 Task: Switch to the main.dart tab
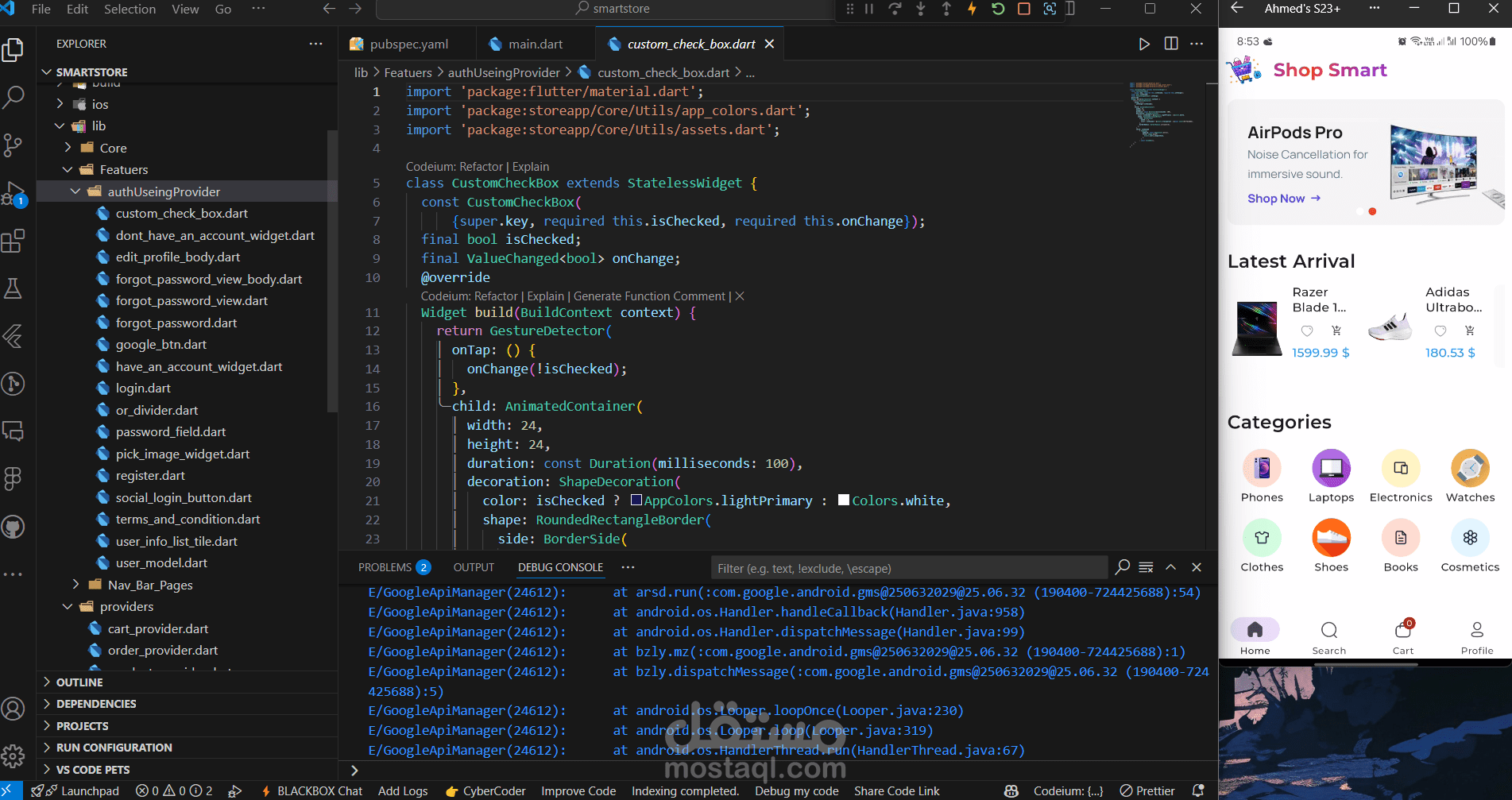point(535,44)
